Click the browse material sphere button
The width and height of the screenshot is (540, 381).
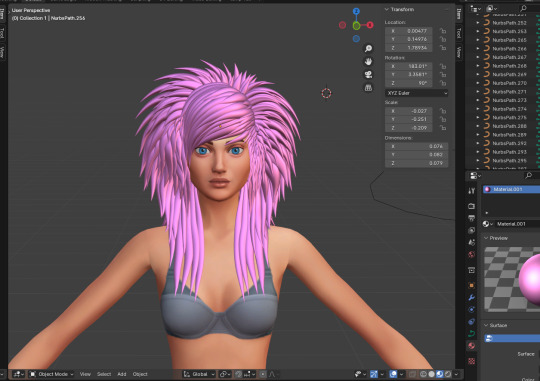(x=488, y=224)
